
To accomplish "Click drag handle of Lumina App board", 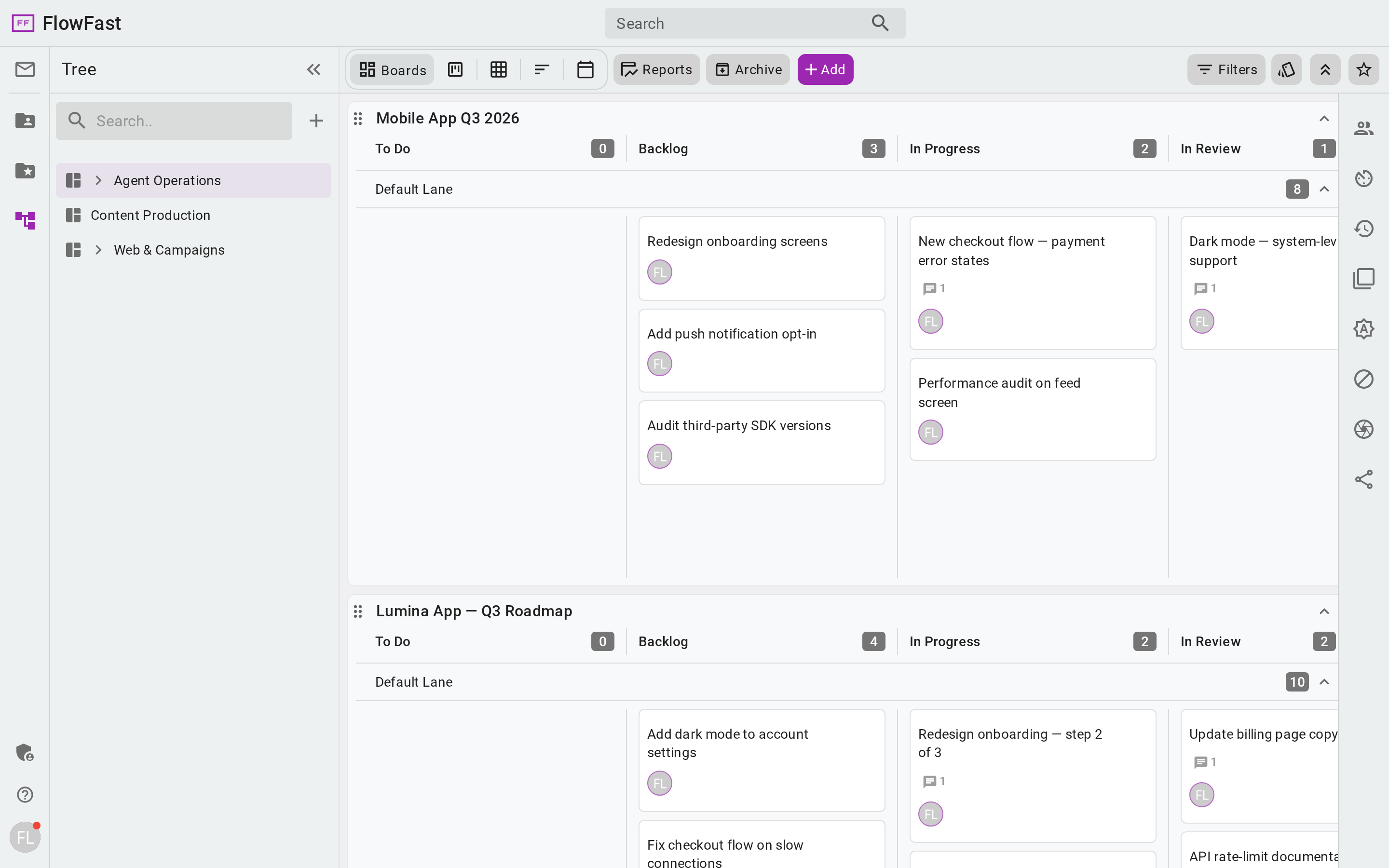I will pos(357,611).
